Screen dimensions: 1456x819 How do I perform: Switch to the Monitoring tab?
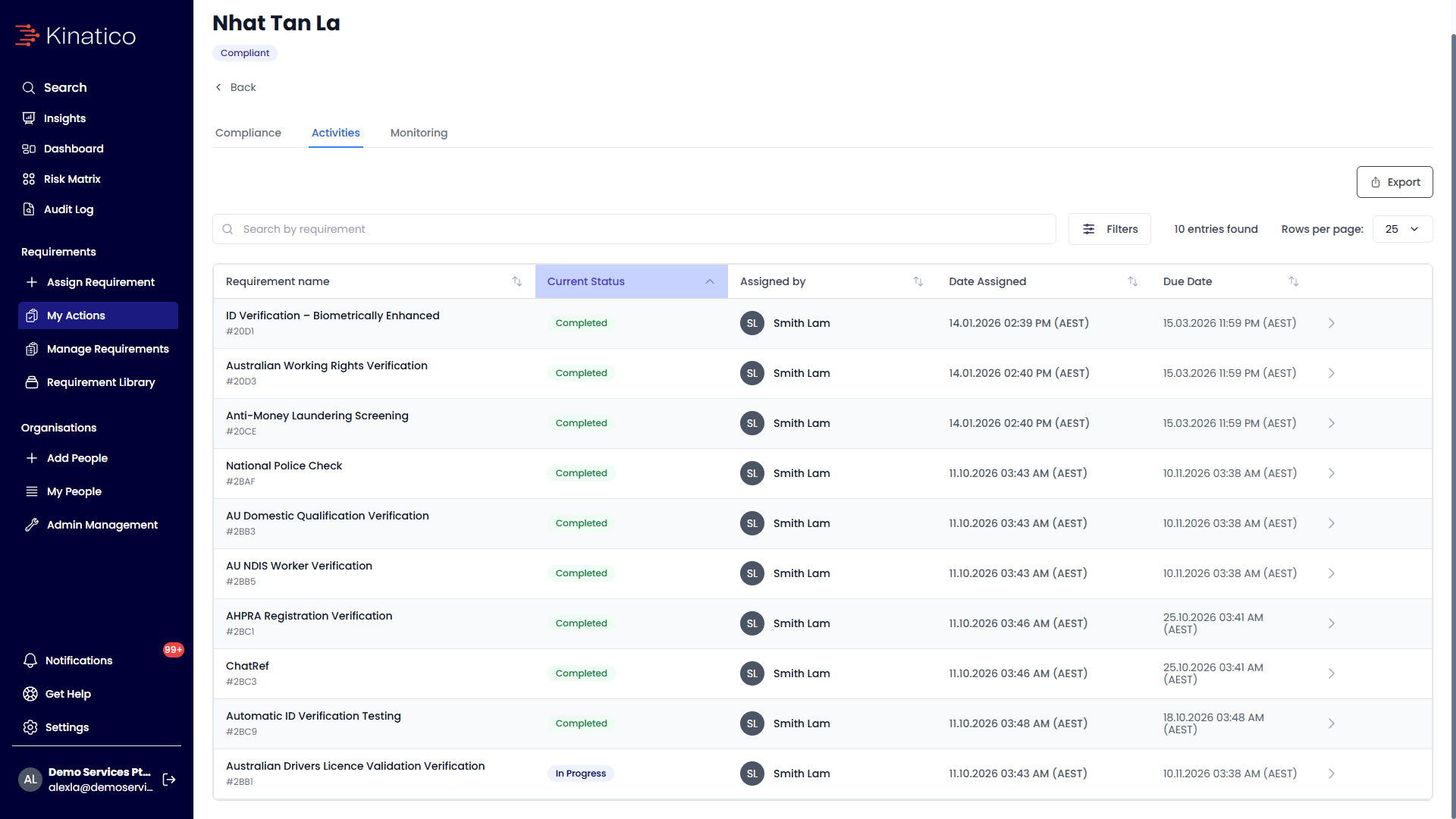point(419,133)
